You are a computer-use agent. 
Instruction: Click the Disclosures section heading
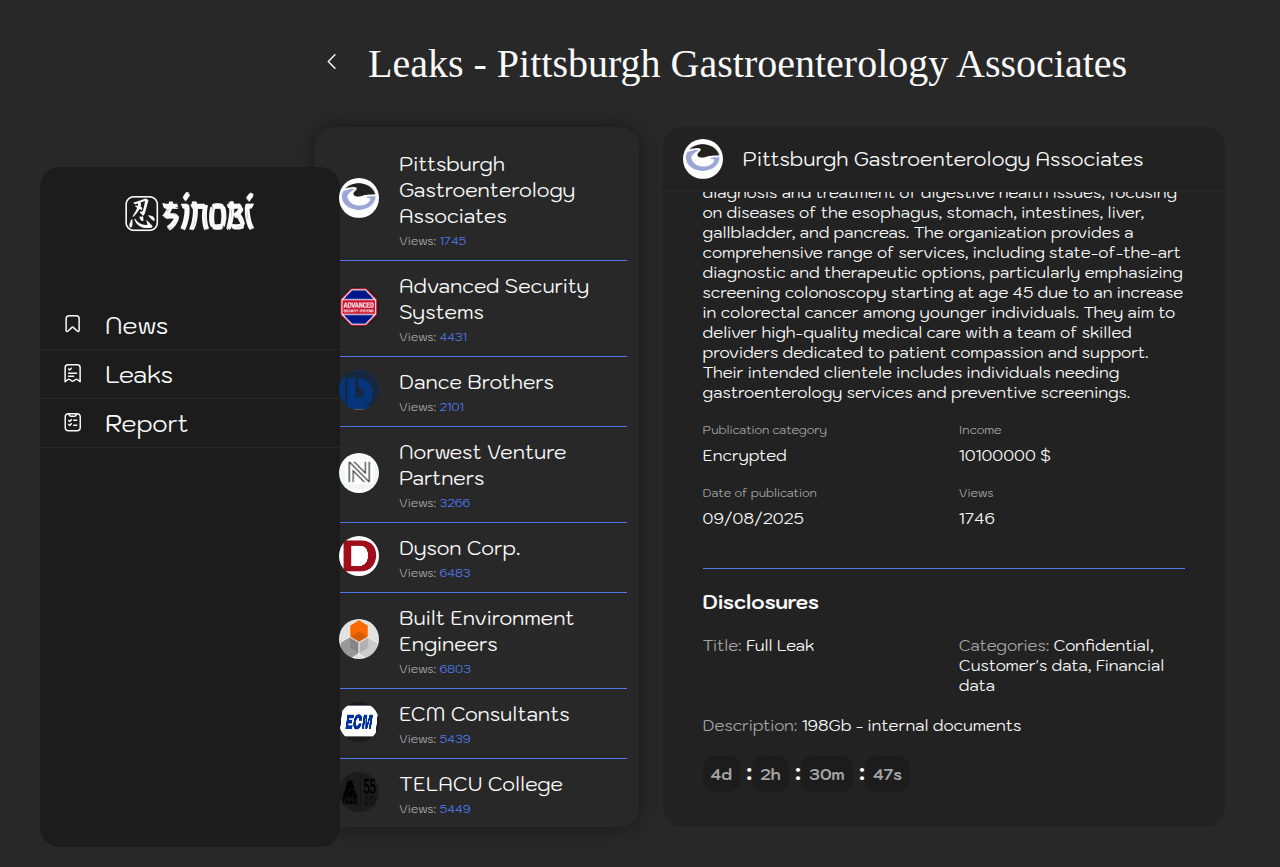pyautogui.click(x=760, y=602)
